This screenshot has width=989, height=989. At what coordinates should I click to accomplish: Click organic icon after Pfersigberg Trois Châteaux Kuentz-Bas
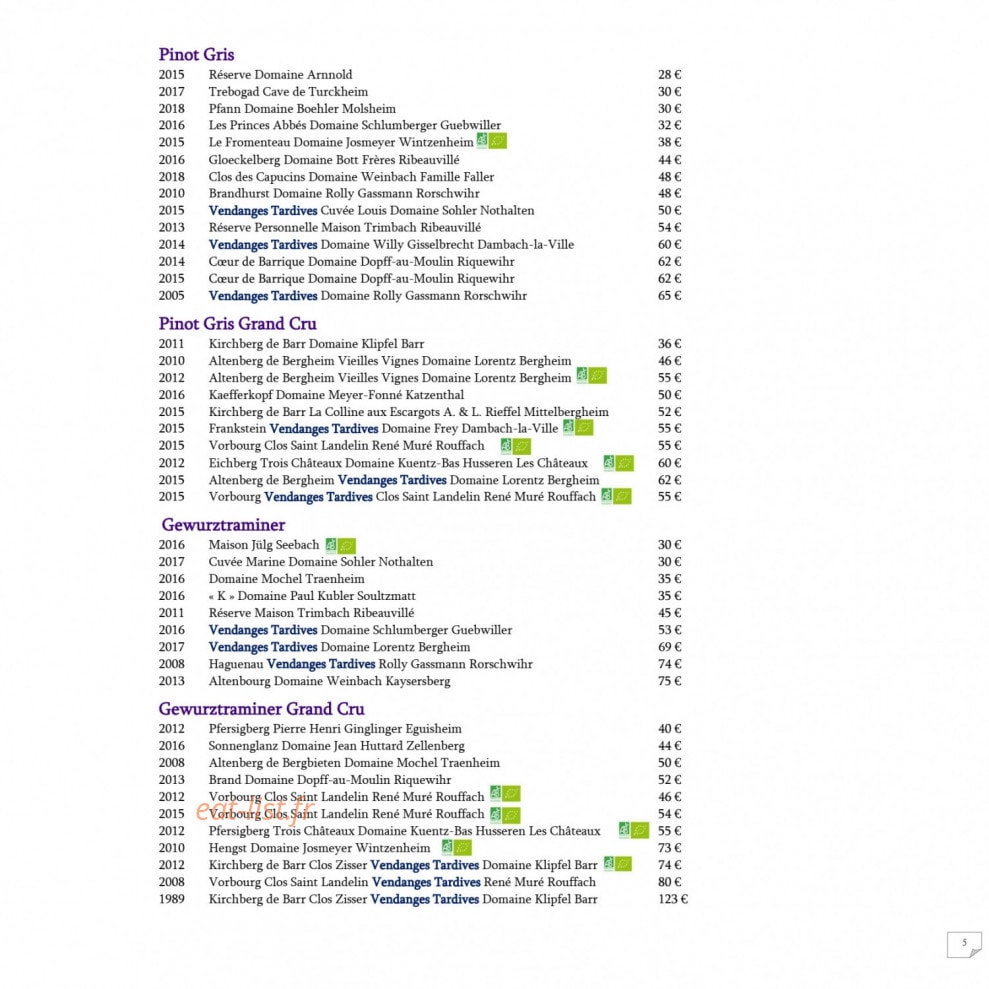[633, 830]
